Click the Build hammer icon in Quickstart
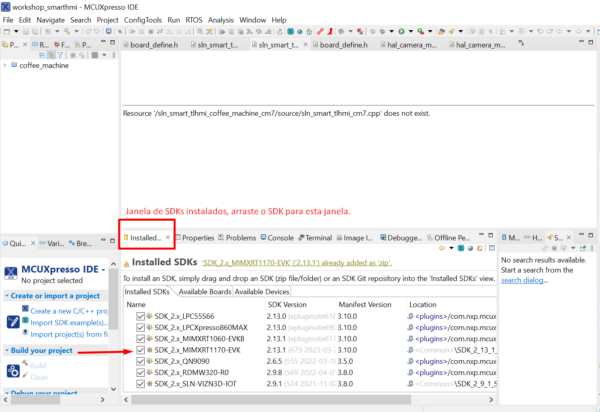 [25, 365]
